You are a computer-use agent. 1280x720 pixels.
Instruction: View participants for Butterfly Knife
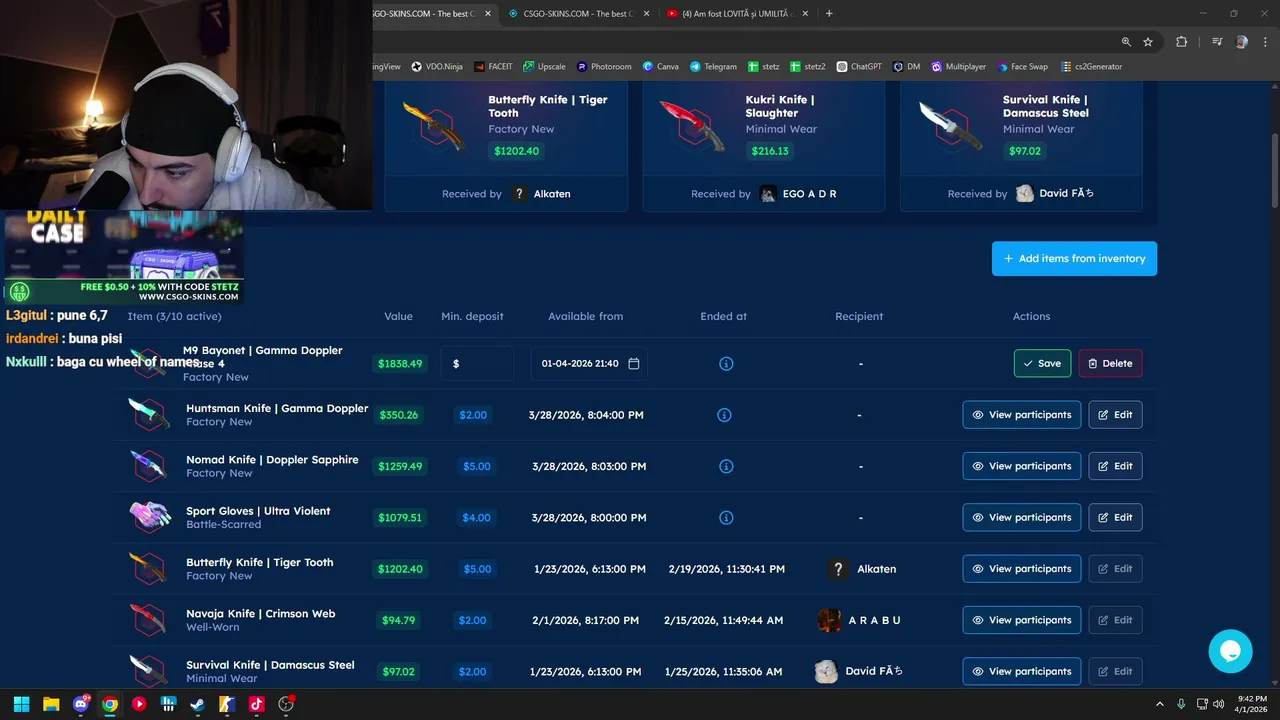pos(1021,569)
